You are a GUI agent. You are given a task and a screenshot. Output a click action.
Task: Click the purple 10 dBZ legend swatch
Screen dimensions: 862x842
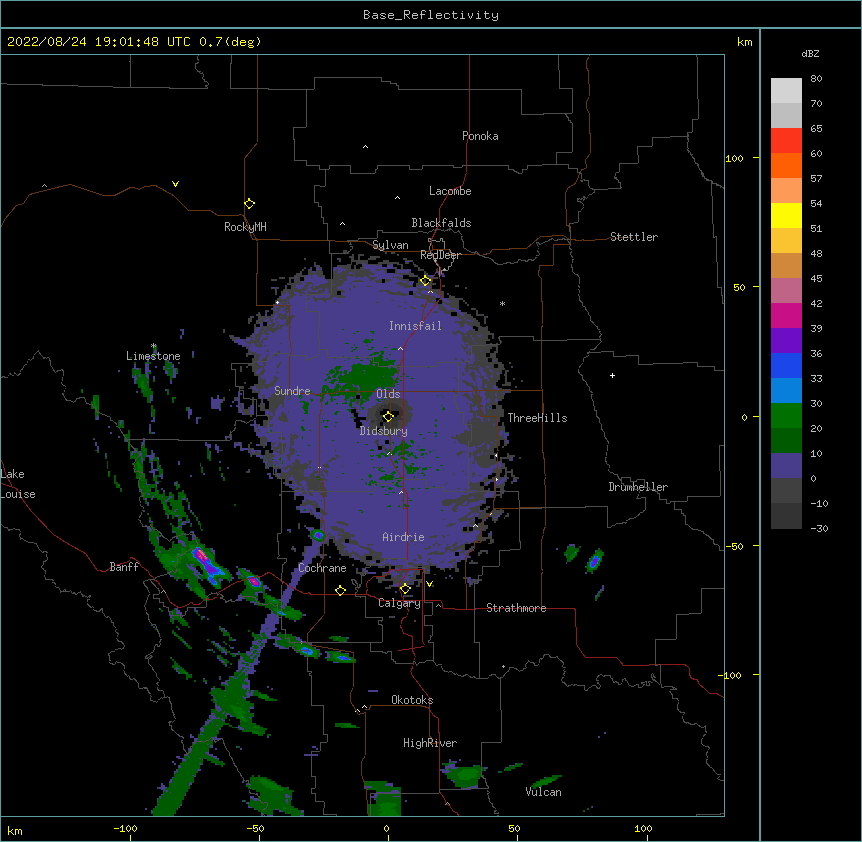[x=786, y=466]
